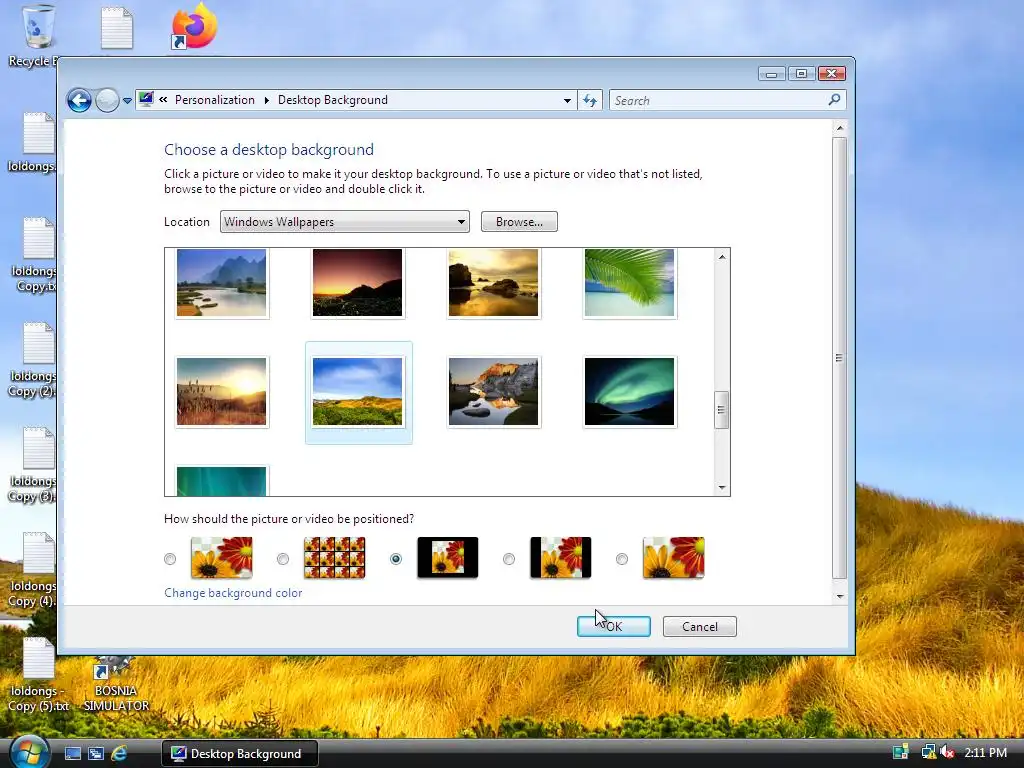Select the sunrise wheat field wallpaper
Screen dimensions: 1024x768
(221, 392)
